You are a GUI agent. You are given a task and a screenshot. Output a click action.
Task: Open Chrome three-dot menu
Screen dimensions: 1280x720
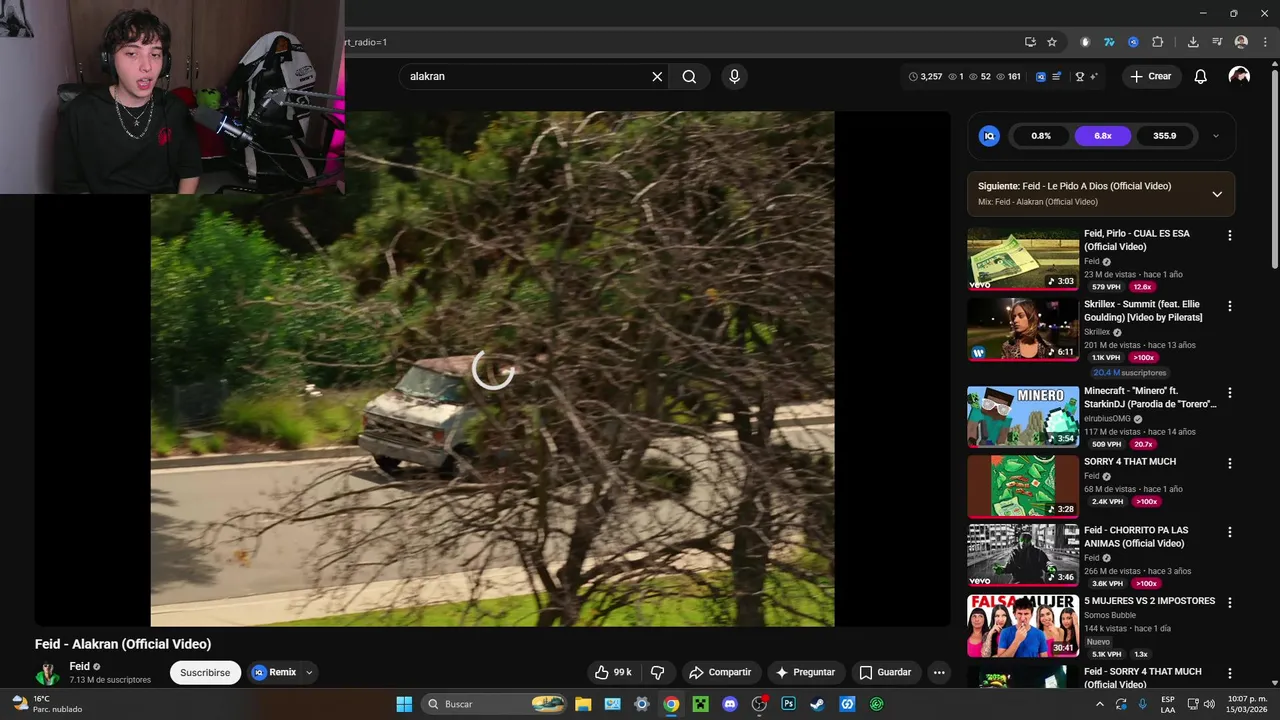point(1265,42)
